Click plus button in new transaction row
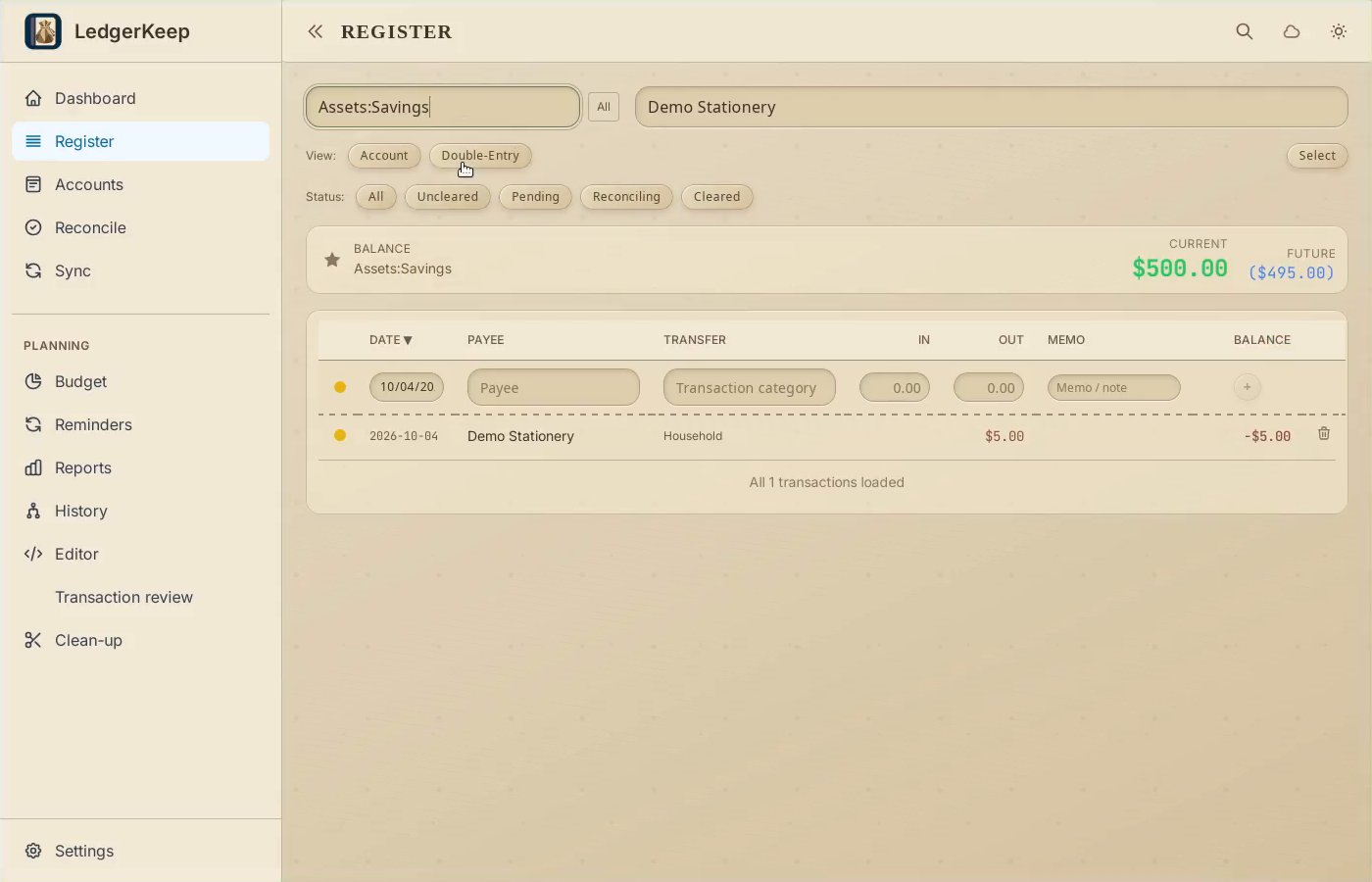 (x=1247, y=387)
